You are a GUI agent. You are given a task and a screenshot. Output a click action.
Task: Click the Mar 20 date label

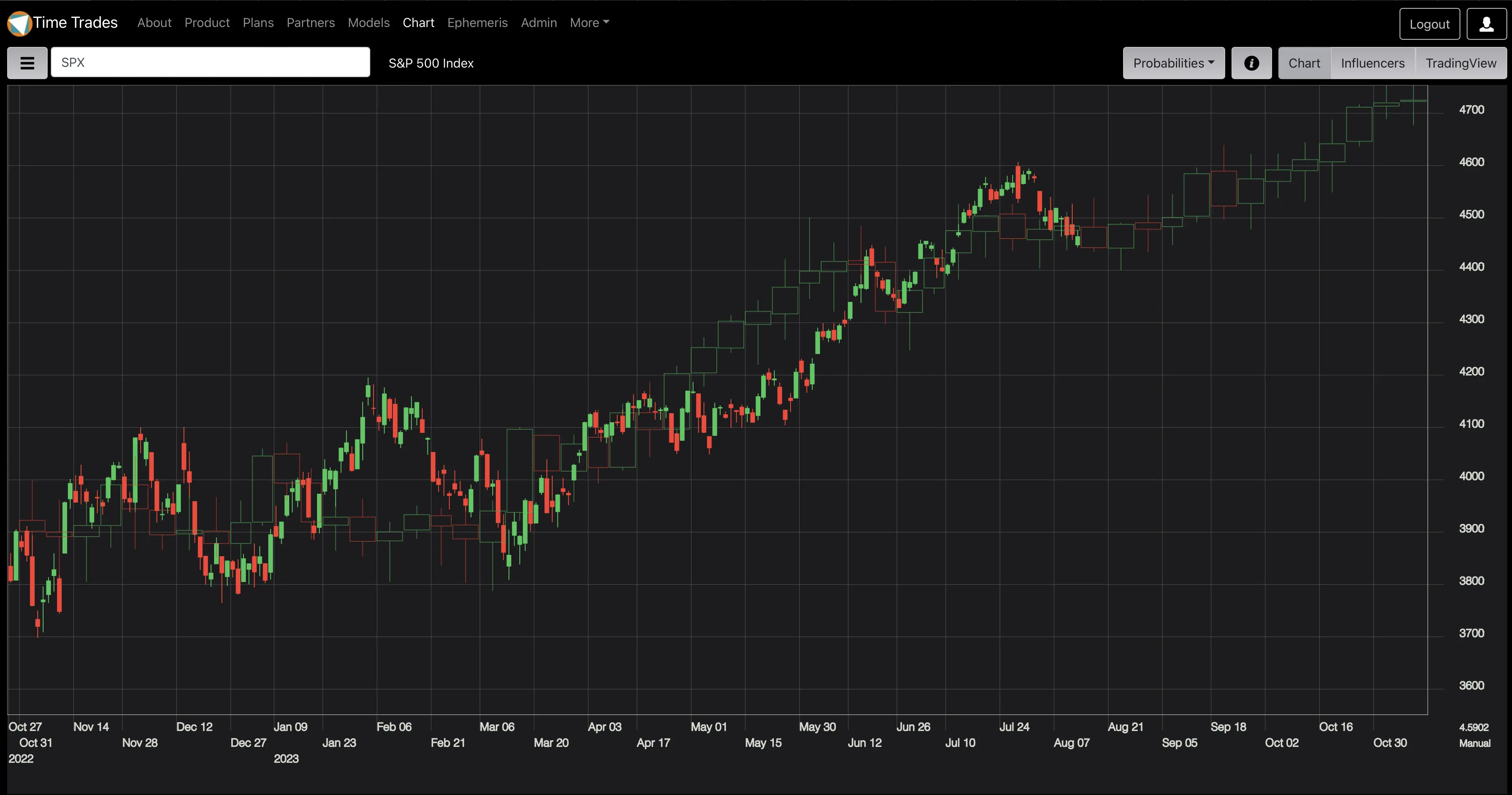coord(551,743)
